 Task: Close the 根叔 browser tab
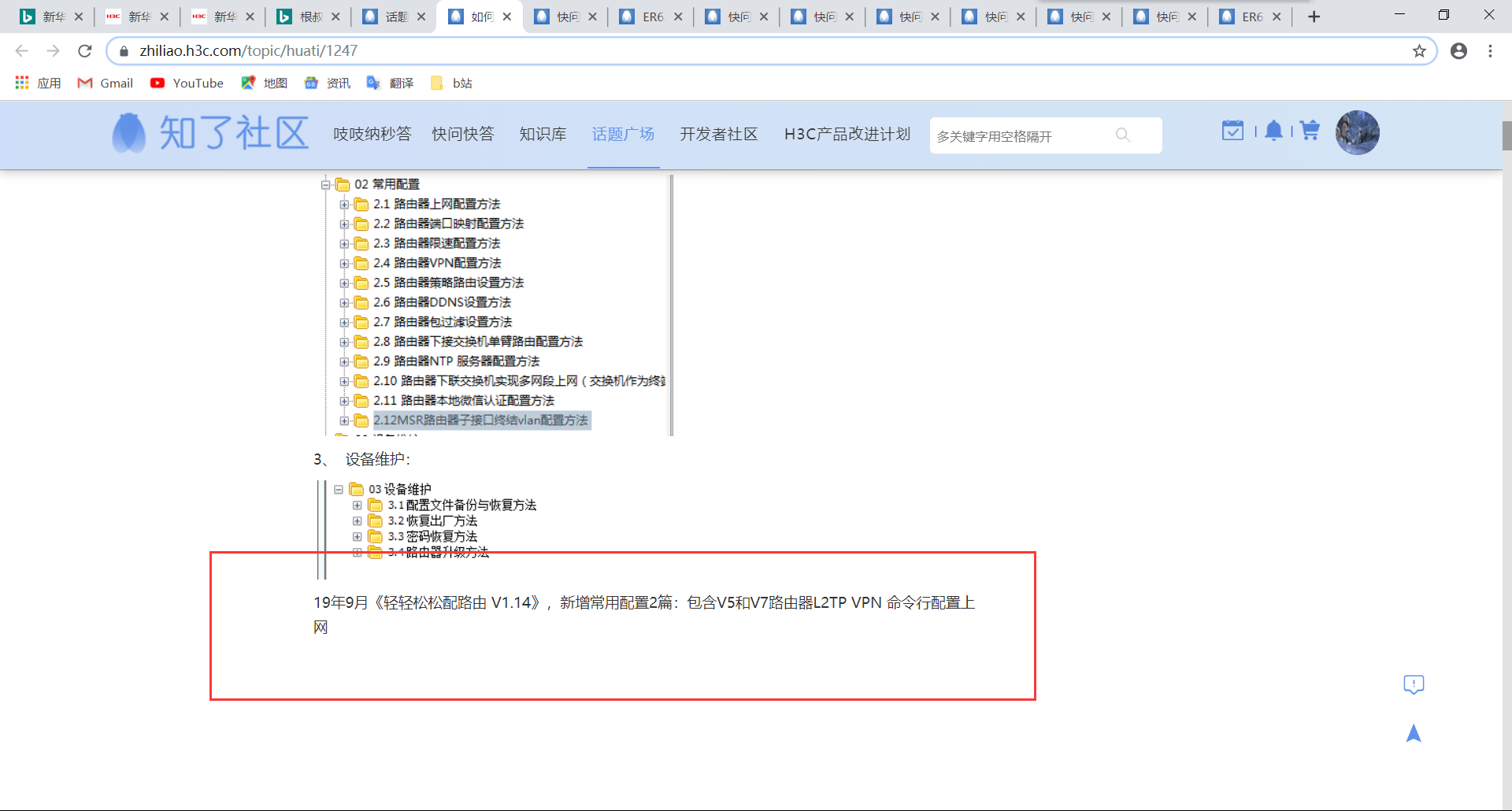[x=335, y=17]
